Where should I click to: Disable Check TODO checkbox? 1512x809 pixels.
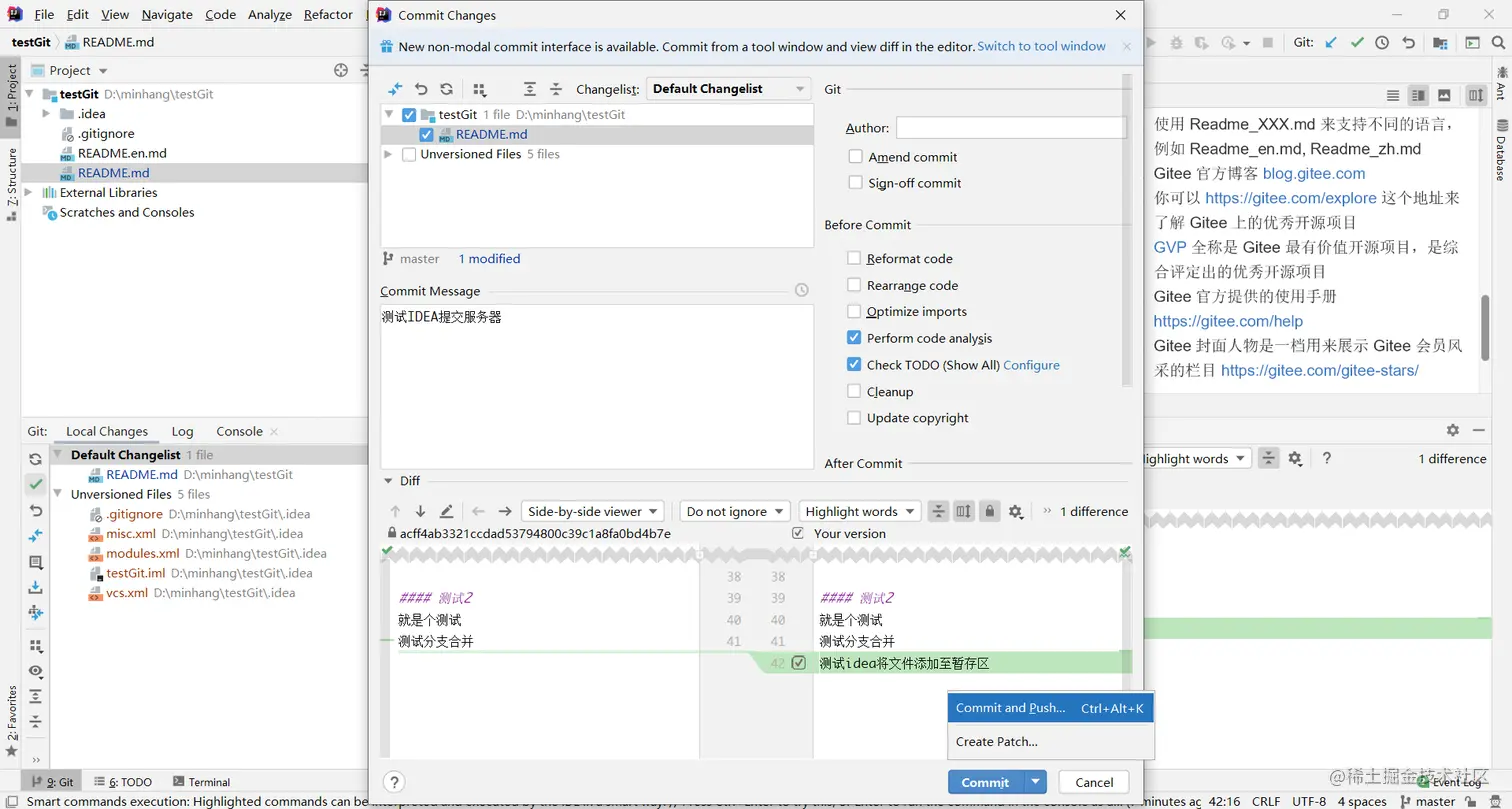coord(854,365)
